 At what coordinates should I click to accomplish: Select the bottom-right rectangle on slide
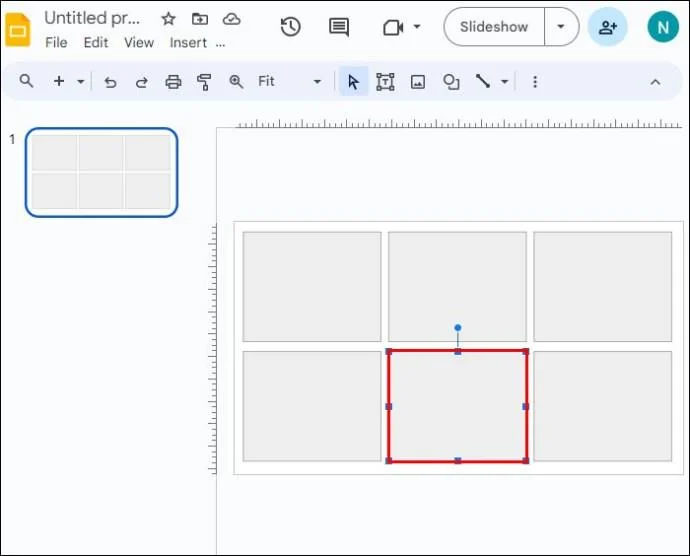coord(602,406)
